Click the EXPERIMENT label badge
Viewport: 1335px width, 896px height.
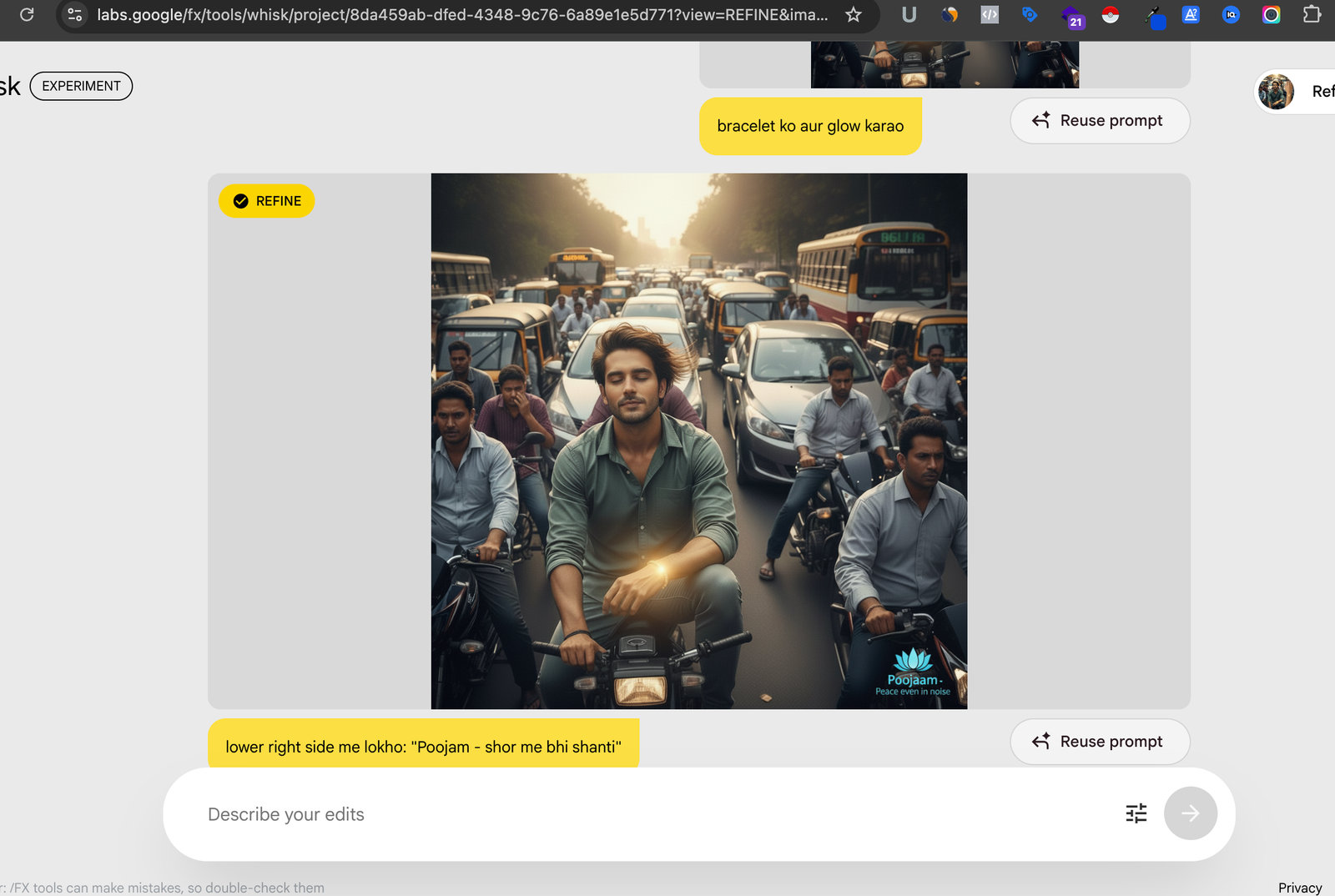click(x=81, y=86)
